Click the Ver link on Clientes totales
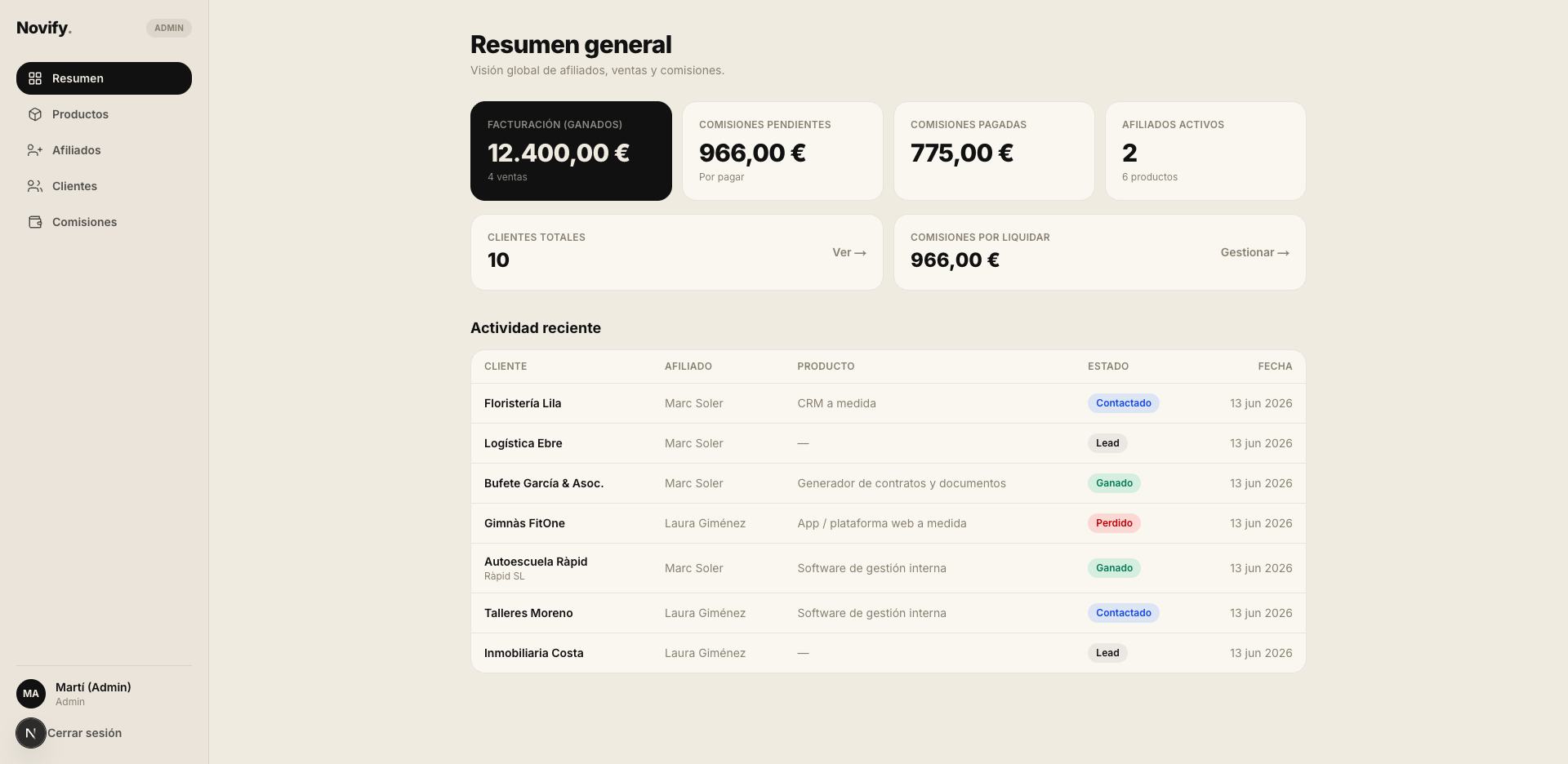 pos(849,252)
